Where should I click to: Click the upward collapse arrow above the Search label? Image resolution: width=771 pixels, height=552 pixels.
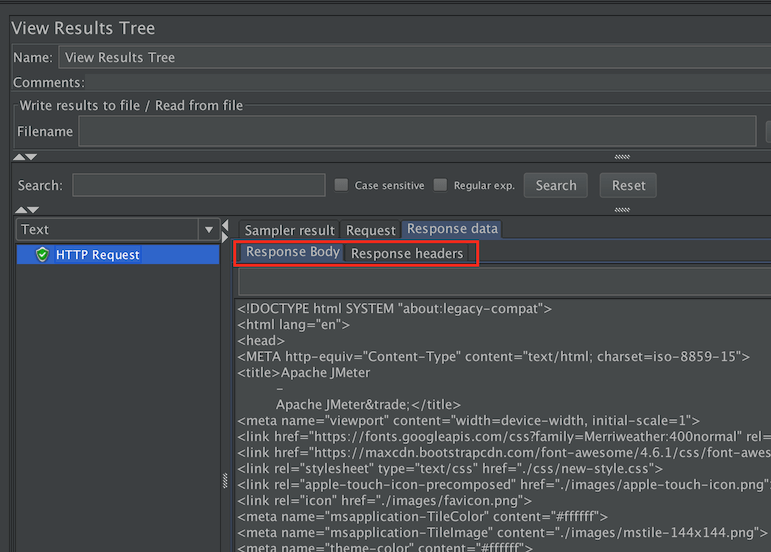19,157
